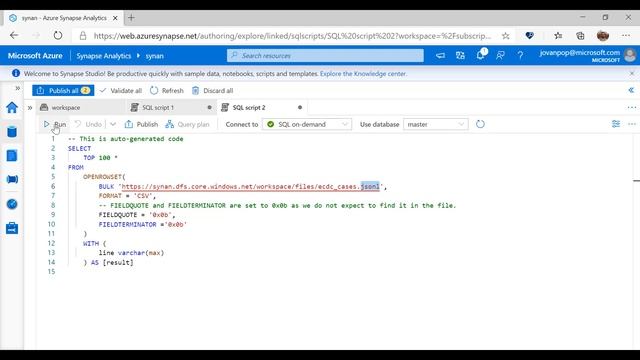Click Refresh in top toolbar
This screenshot has height=360, width=640.
click(x=167, y=91)
